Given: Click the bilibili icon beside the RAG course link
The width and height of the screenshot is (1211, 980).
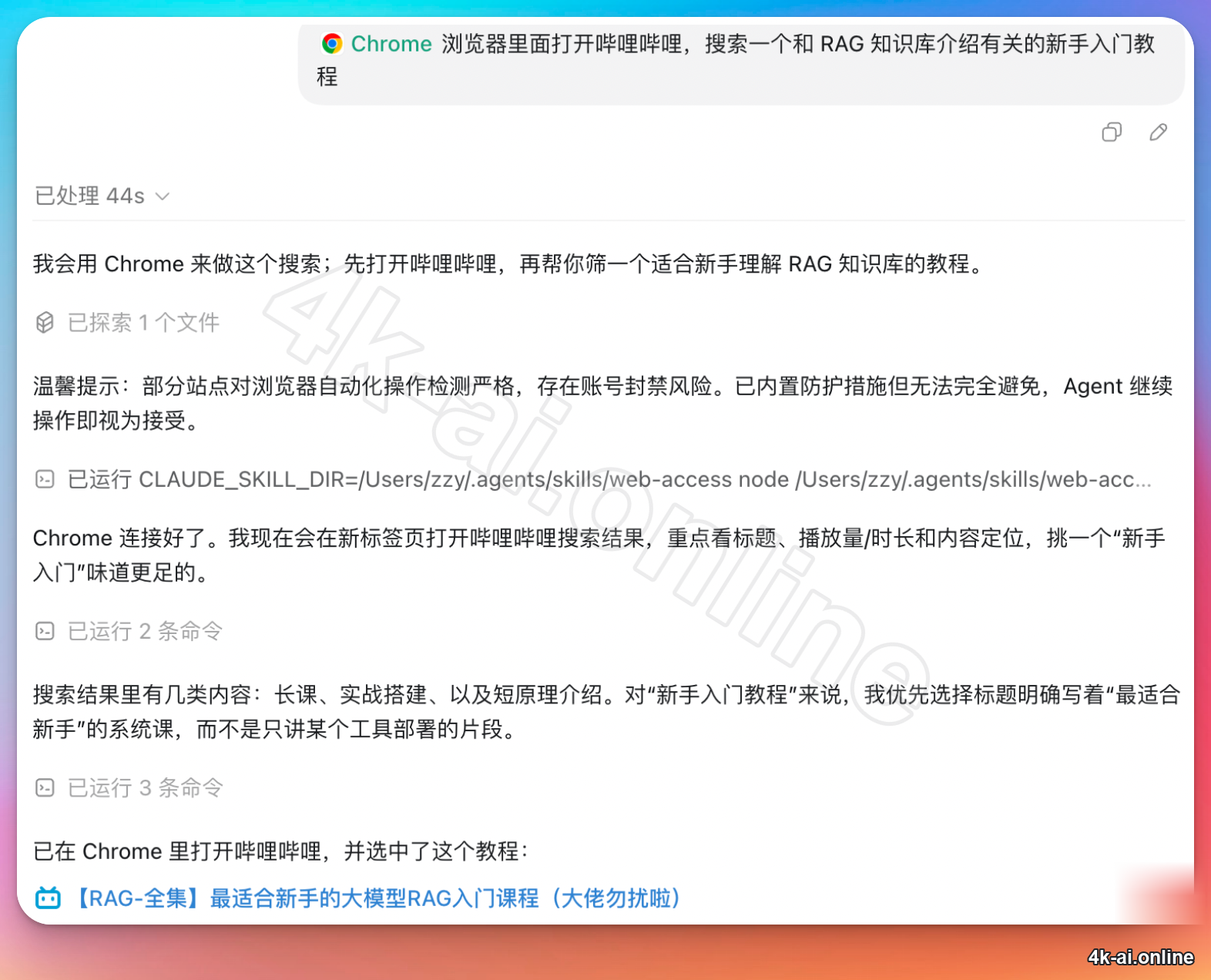Looking at the screenshot, I should pos(48,898).
